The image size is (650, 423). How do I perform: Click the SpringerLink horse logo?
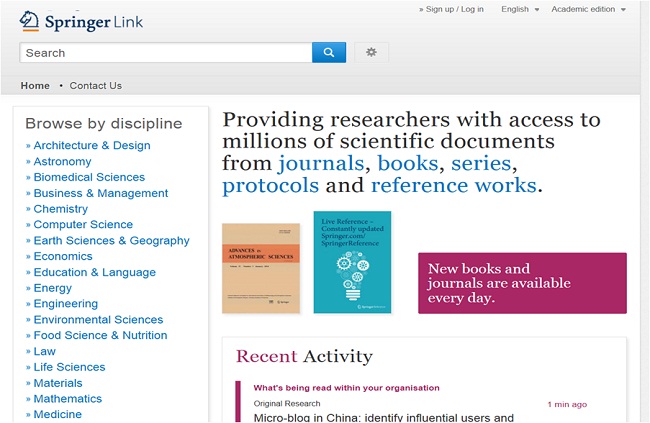pyautogui.click(x=29, y=21)
